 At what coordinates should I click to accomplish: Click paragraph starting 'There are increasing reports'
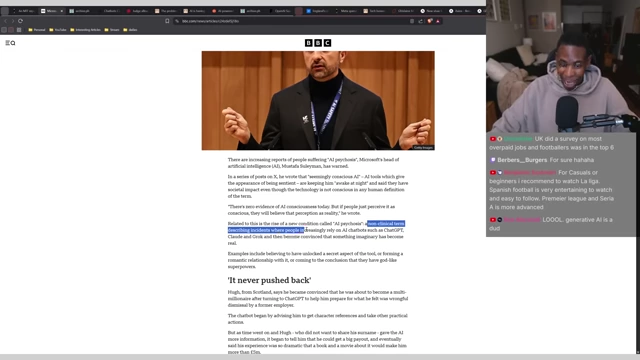click(x=313, y=163)
